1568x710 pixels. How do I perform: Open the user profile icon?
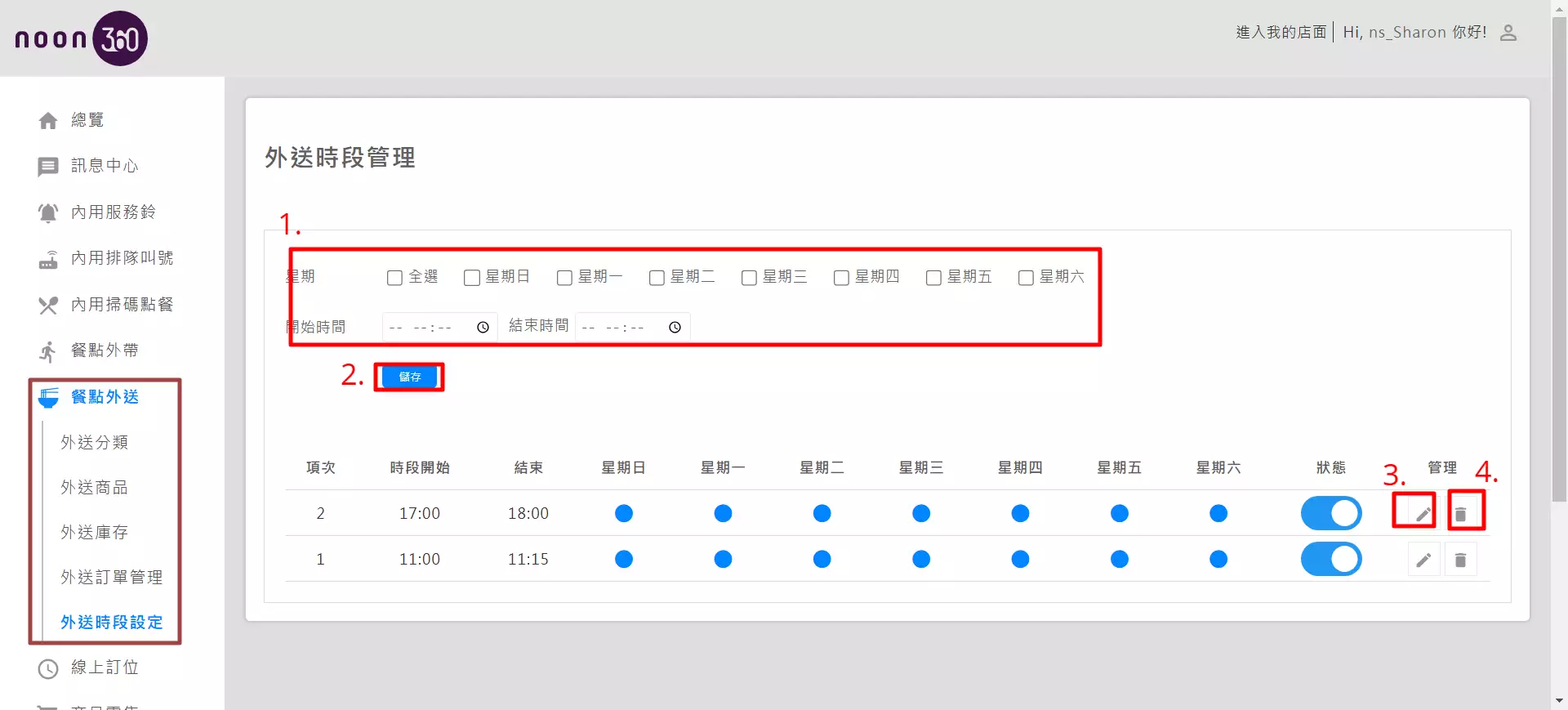click(x=1508, y=33)
